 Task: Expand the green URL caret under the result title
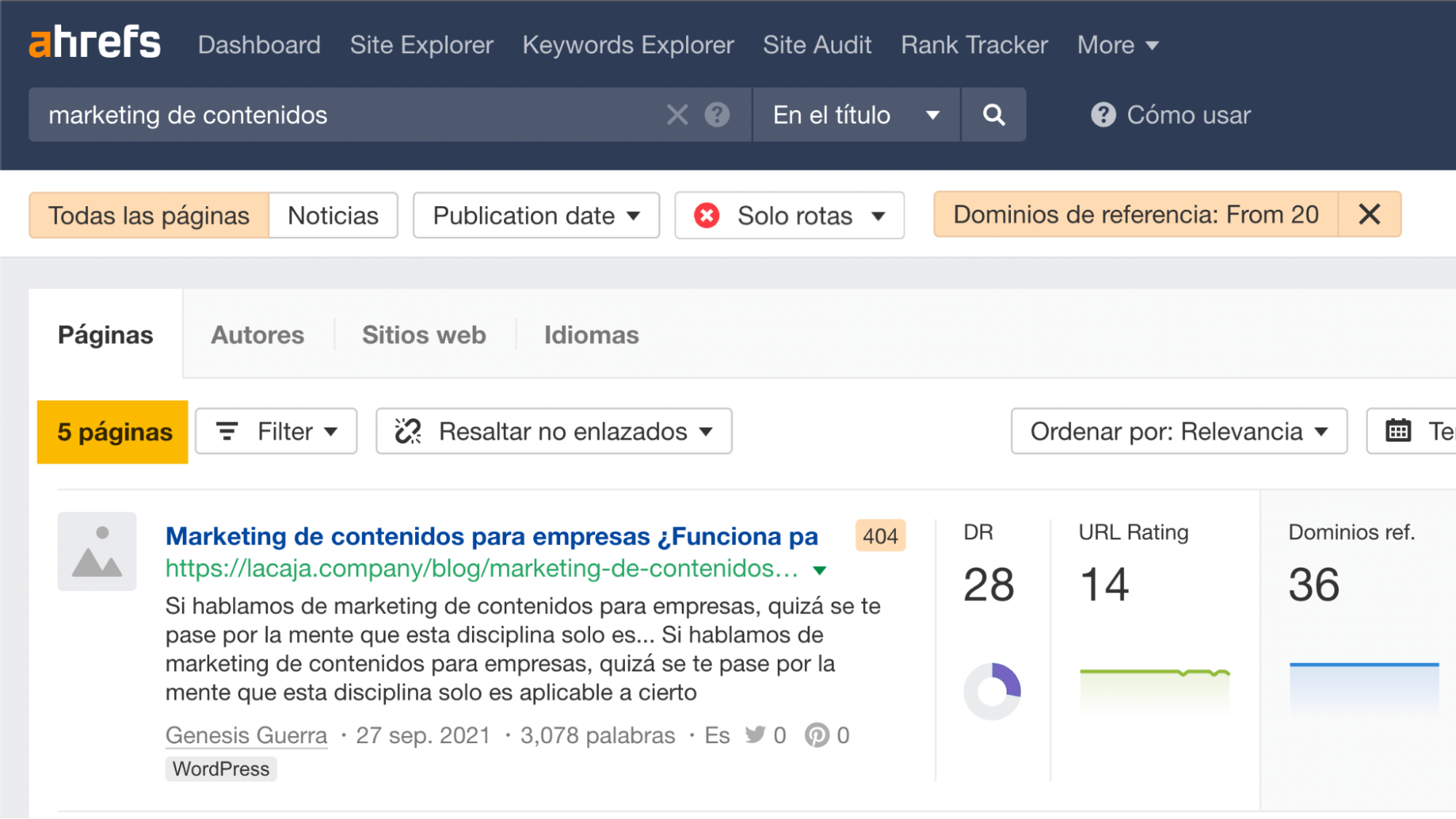coord(819,570)
